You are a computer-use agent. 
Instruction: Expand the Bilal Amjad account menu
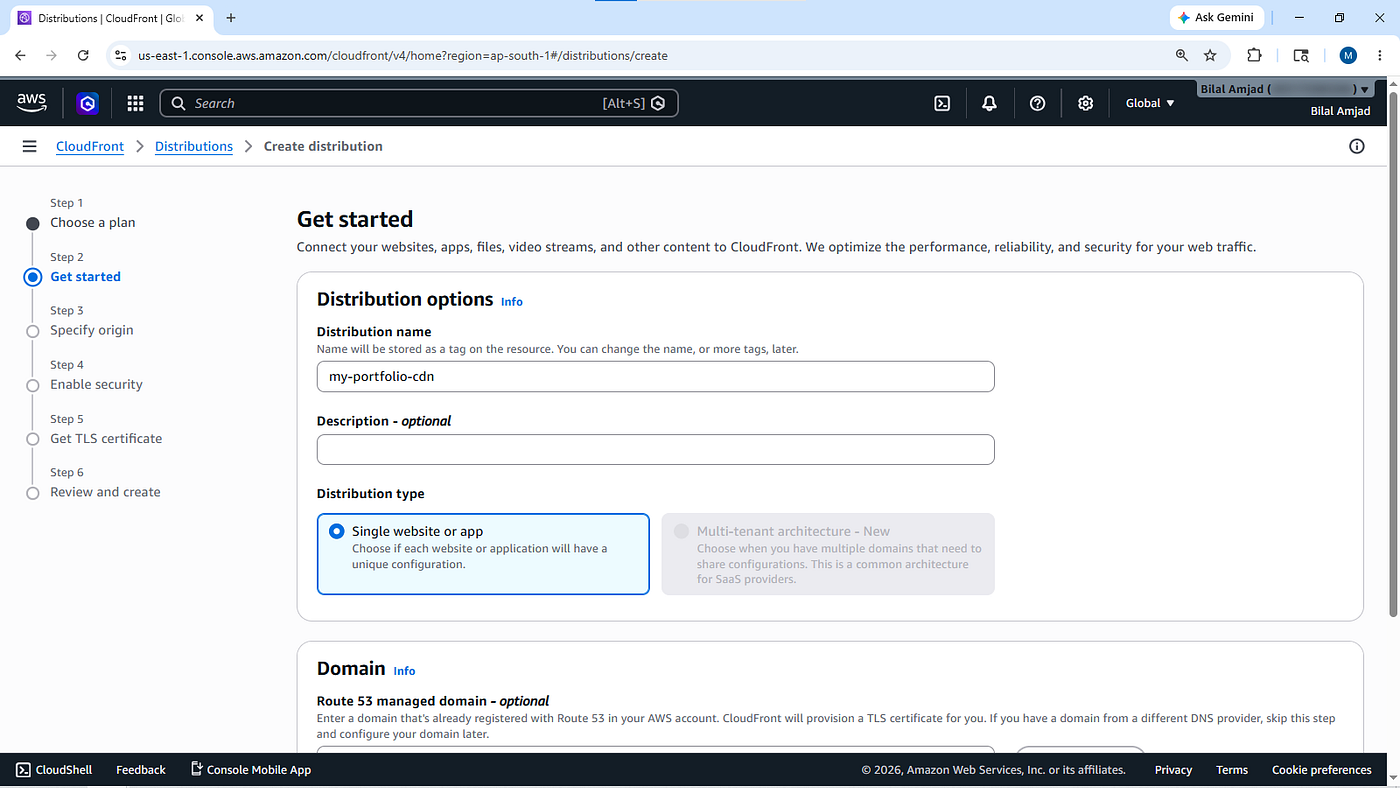1285,89
